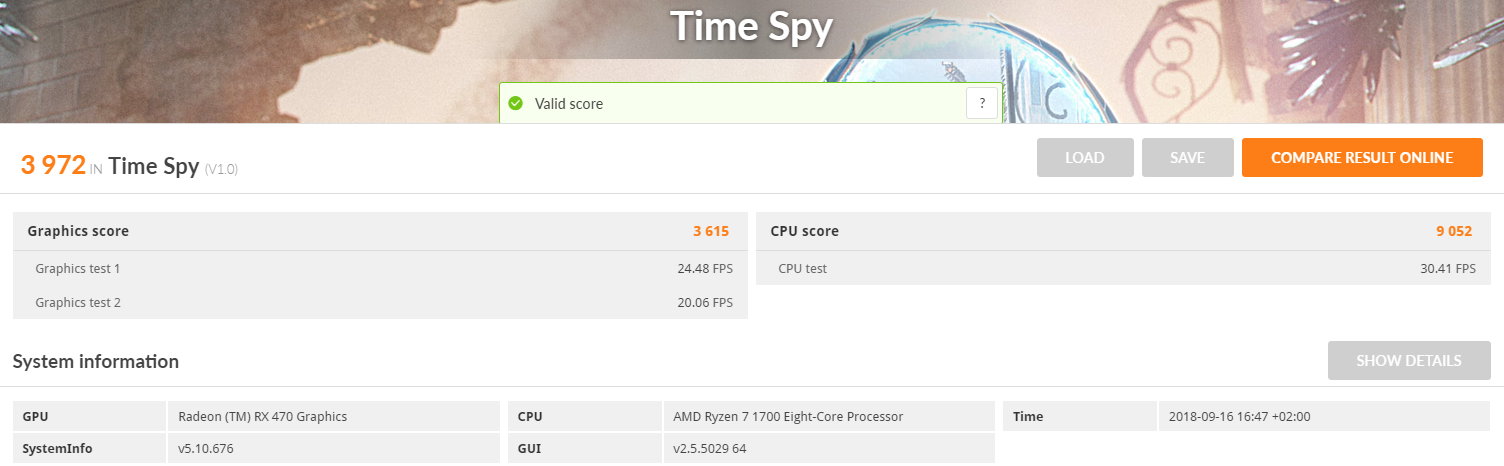The width and height of the screenshot is (1504, 466).
Task: Click the Time Spy banner title
Action: click(751, 26)
